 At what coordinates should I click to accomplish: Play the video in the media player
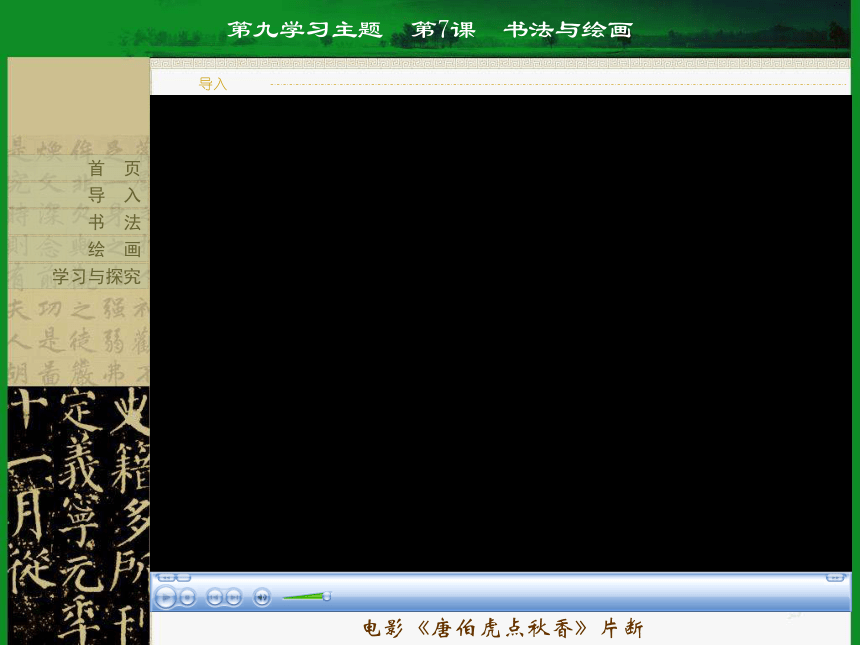(166, 597)
